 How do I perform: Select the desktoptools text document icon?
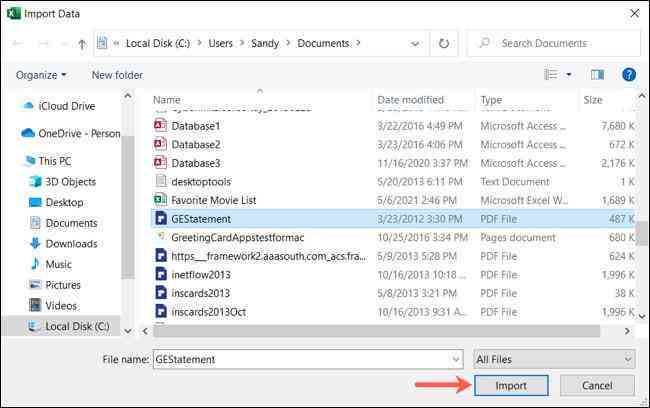click(x=160, y=181)
